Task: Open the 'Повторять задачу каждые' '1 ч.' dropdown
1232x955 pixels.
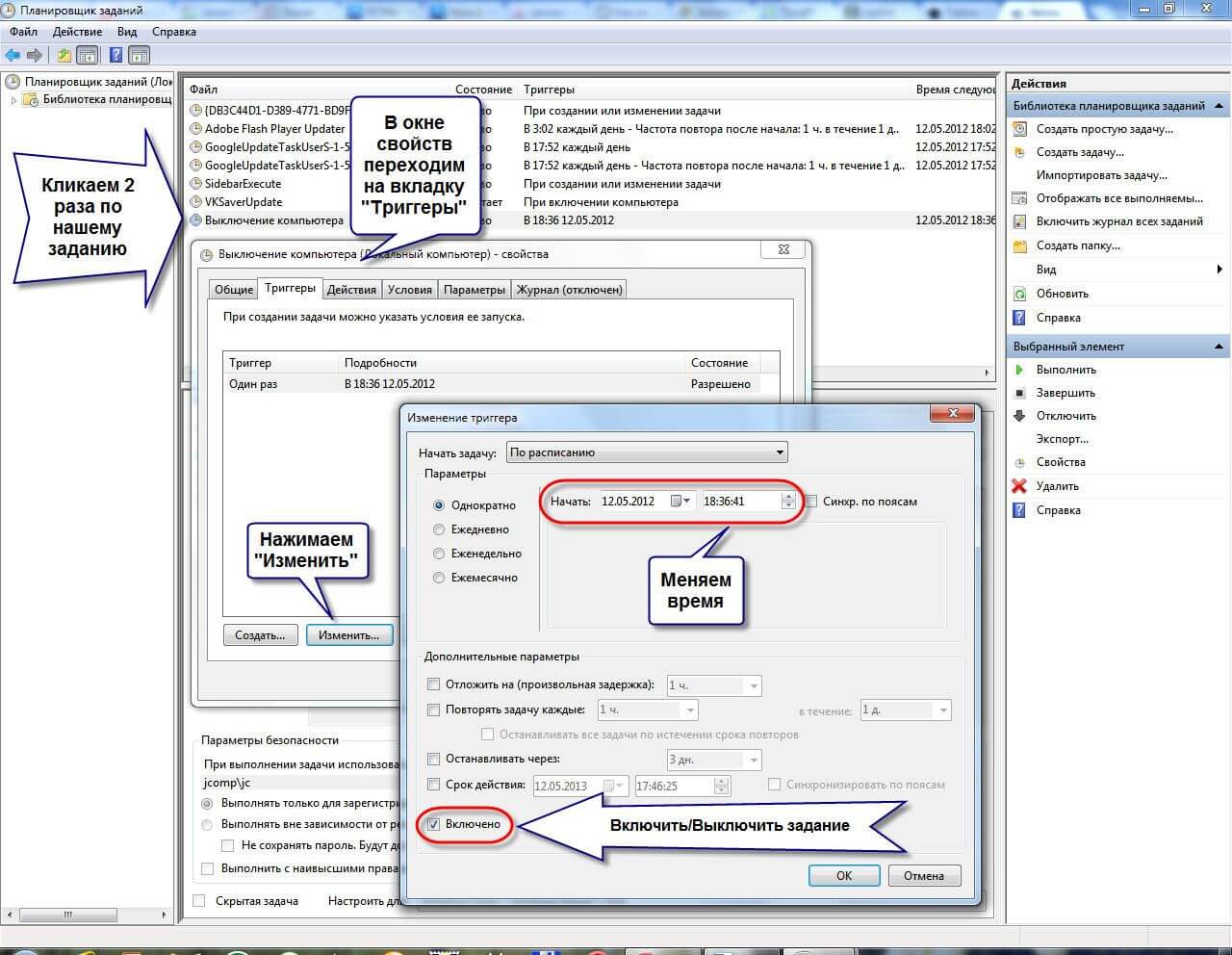Action: 647,710
